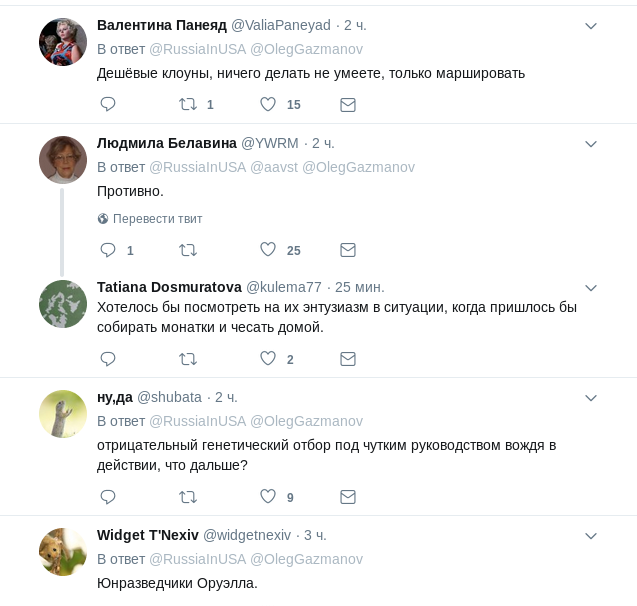This screenshot has height=606, width=637.
Task: Open Валентина Панеяд's profile avatar
Action: click(63, 42)
